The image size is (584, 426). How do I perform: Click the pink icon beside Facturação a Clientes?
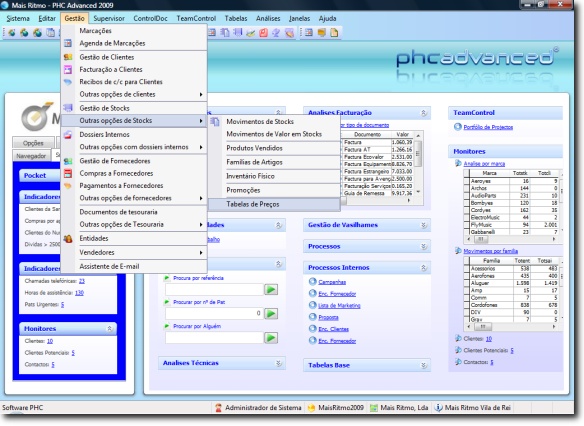pyautogui.click(x=68, y=69)
